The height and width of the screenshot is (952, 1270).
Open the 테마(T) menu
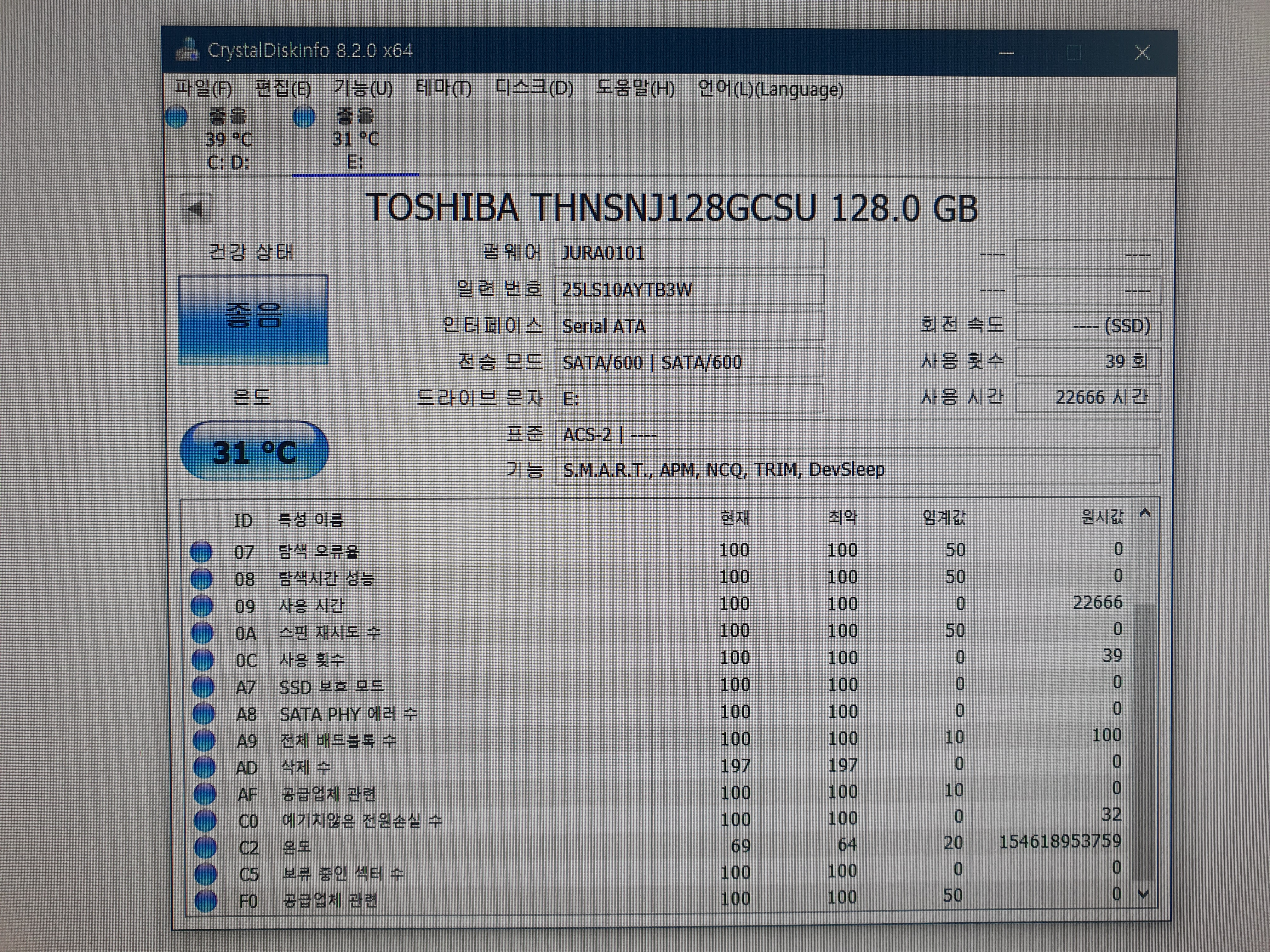point(443,88)
